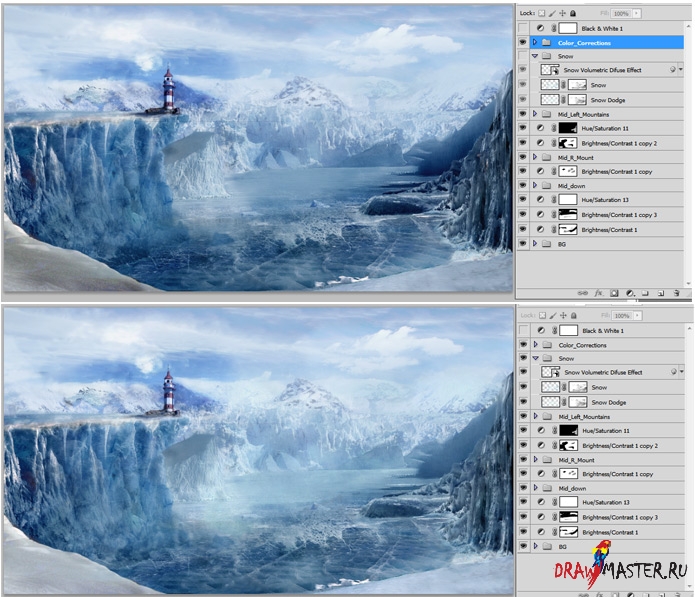Open Fill arrow dropdown in upper Layers panel
The width and height of the screenshot is (695, 597).
(636, 13)
